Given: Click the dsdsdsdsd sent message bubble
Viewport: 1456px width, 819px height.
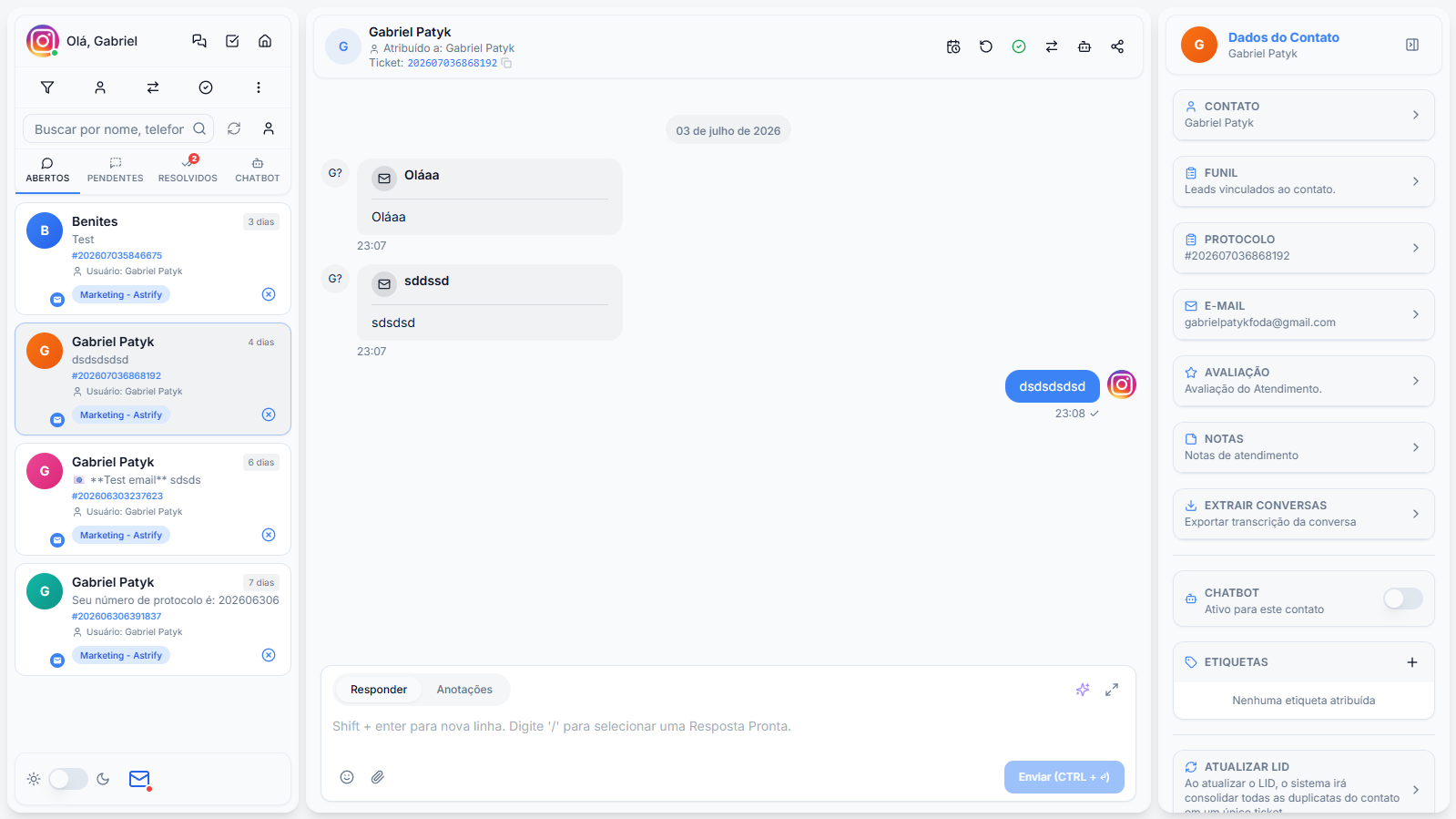Looking at the screenshot, I should tap(1053, 386).
